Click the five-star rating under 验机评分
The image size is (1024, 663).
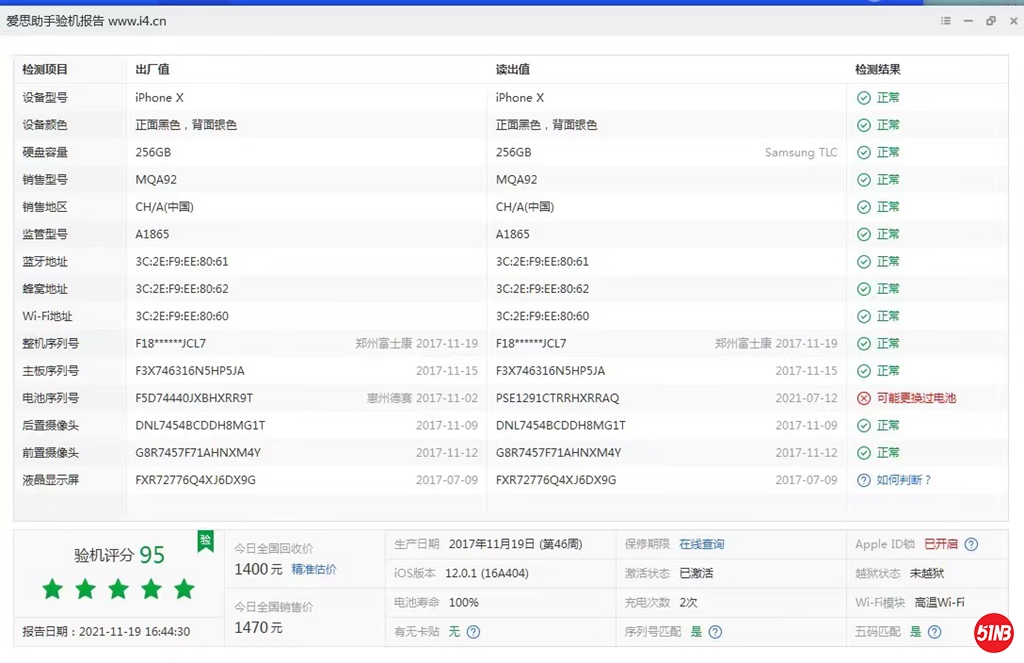(x=118, y=589)
